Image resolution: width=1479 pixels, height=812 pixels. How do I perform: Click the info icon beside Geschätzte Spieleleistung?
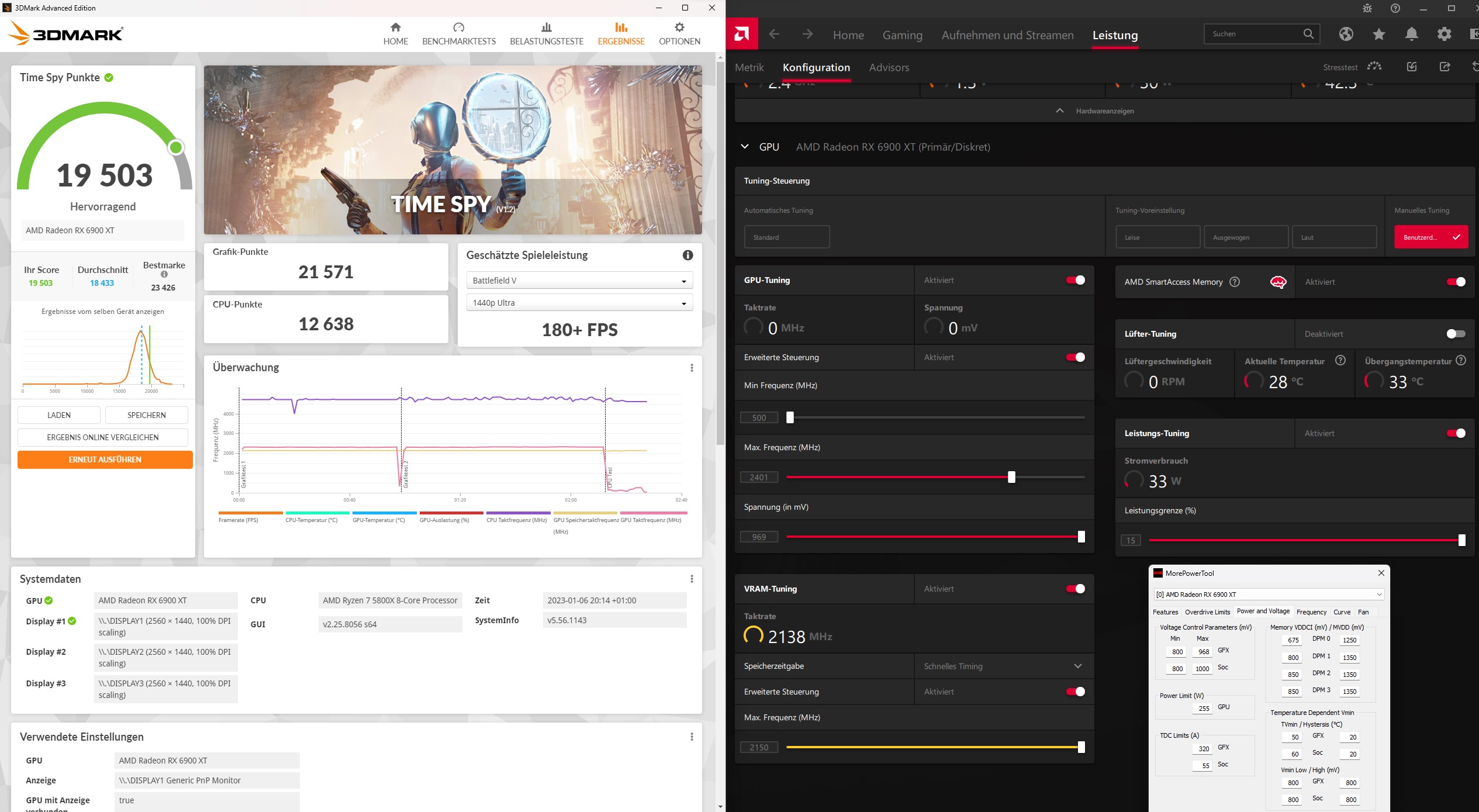click(687, 255)
